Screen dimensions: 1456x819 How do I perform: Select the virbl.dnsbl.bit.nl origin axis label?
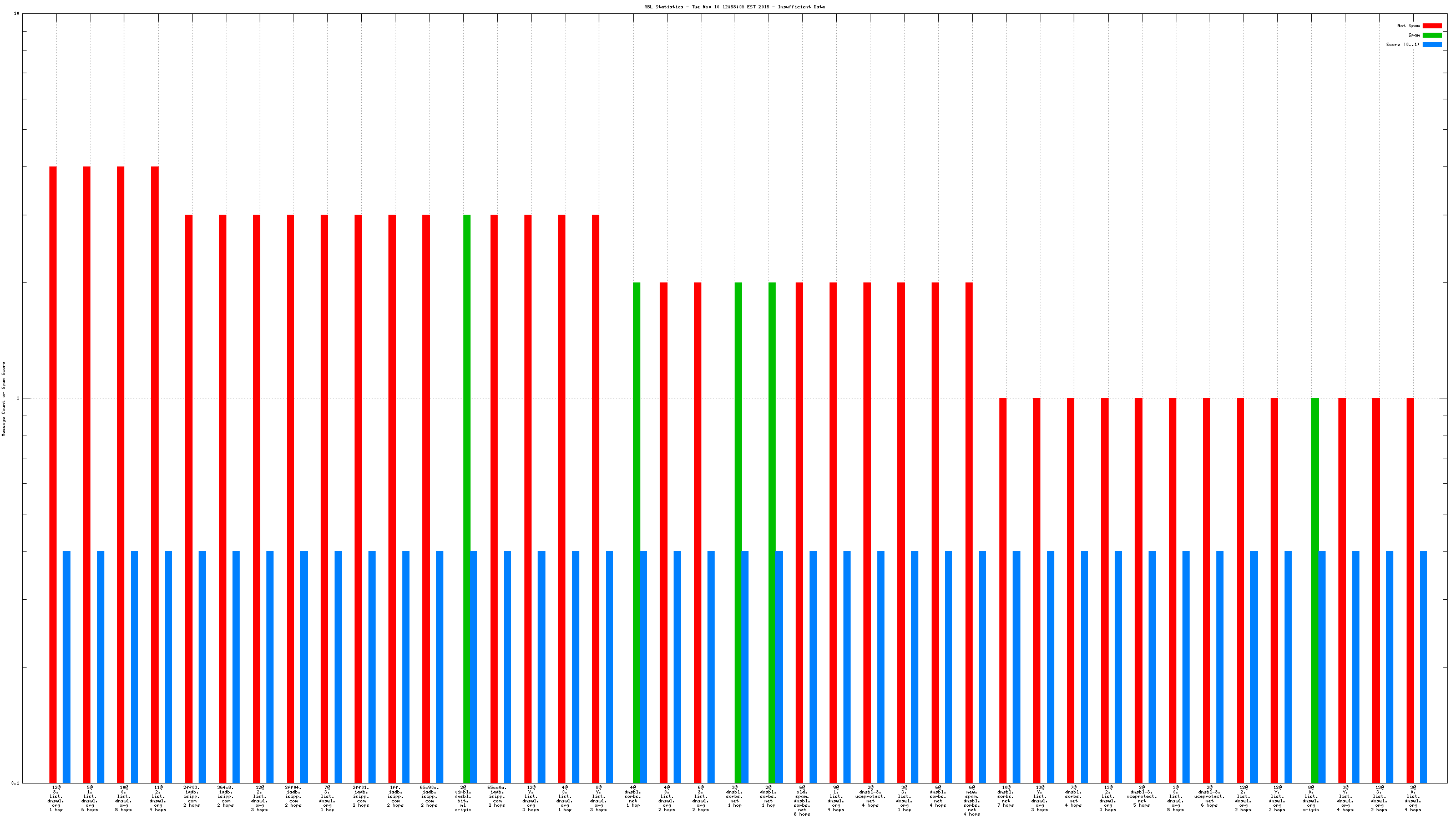click(x=463, y=798)
